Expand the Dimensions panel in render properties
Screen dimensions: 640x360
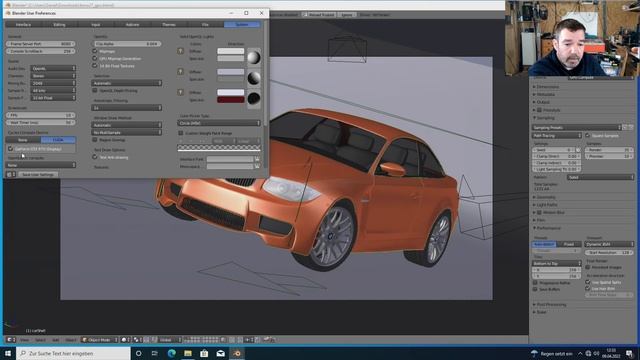tap(547, 87)
